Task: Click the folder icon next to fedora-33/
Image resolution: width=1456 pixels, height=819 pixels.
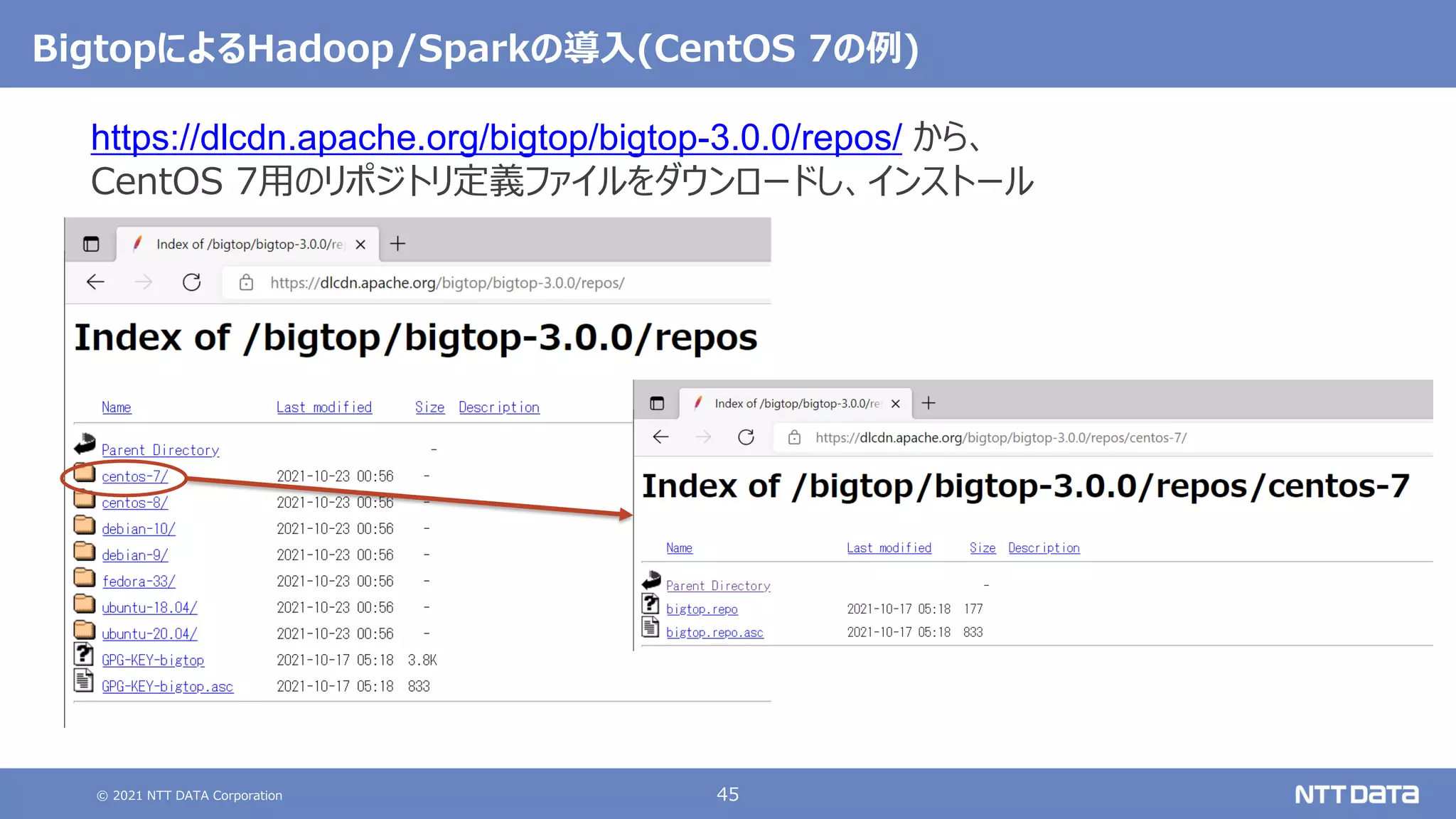Action: point(85,578)
